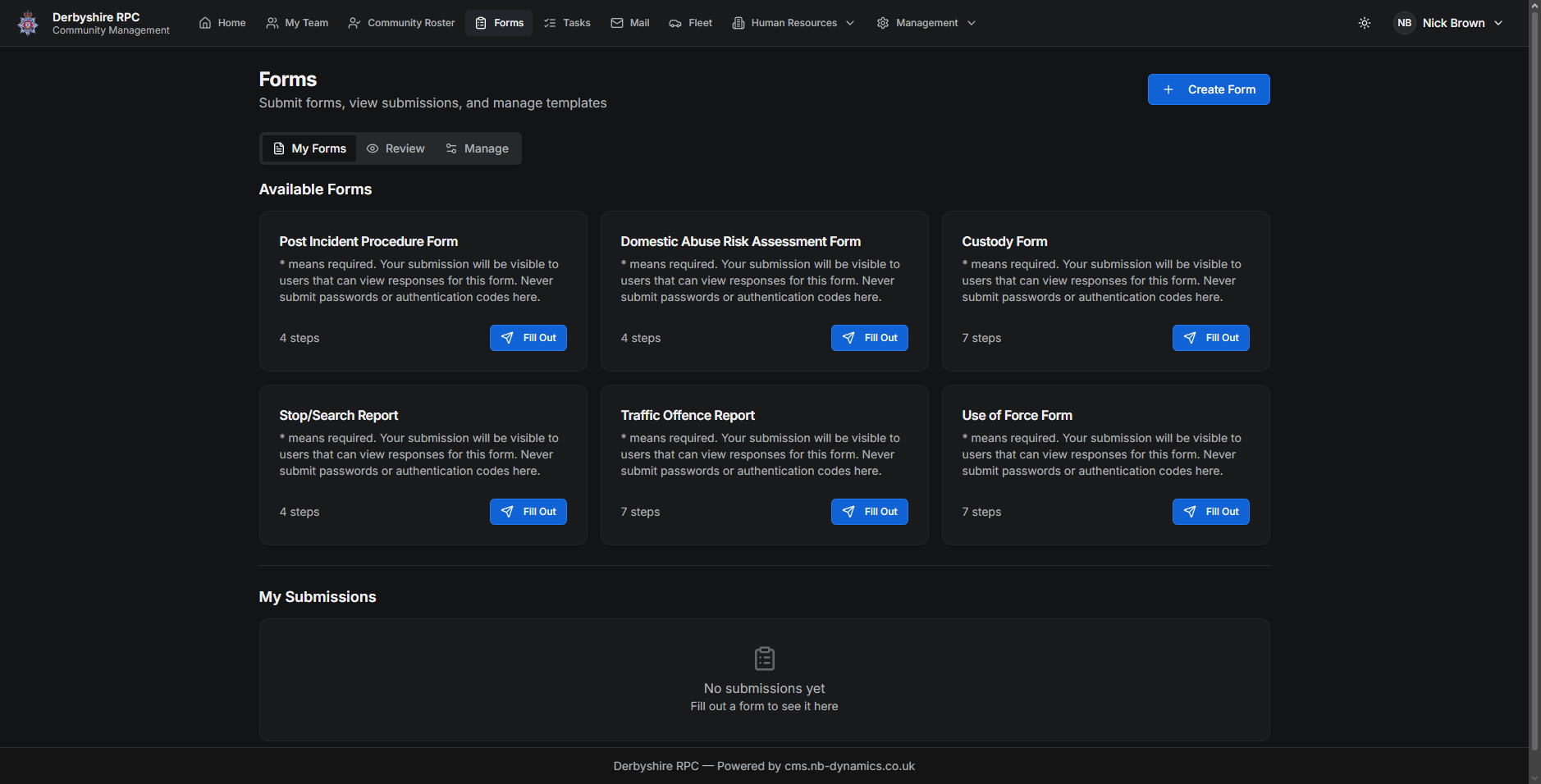This screenshot has width=1541, height=784.
Task: Click the Create Form button
Action: [x=1209, y=89]
